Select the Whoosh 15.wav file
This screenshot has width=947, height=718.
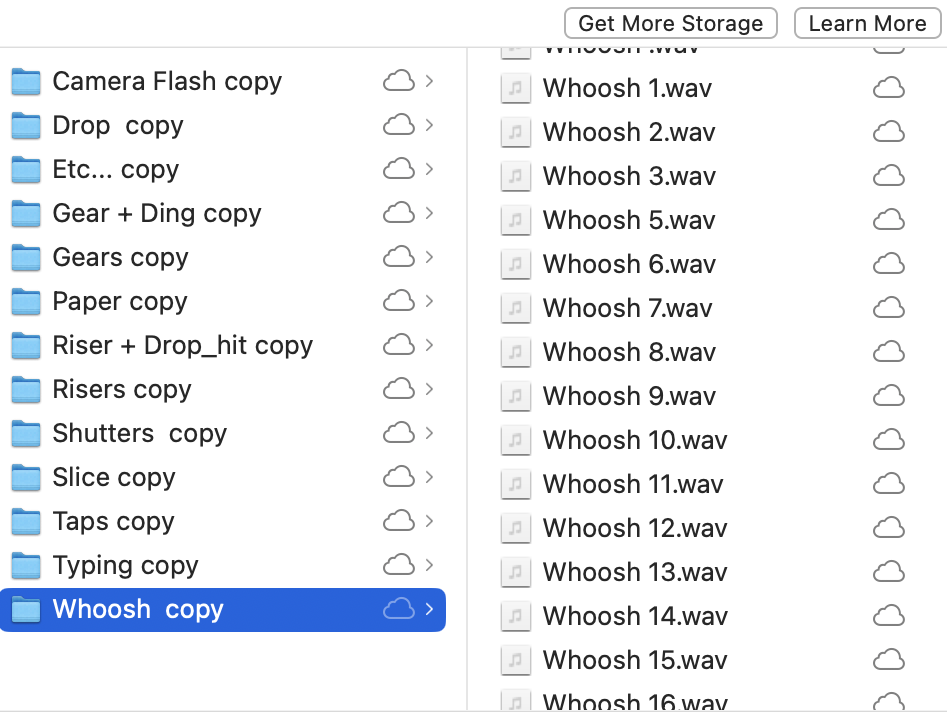[703, 660]
